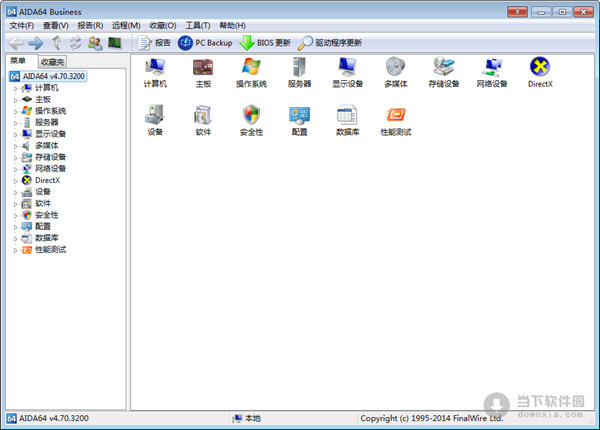Viewport: 600px width, 430px height.
Task: Expand the DirectX tree node arrow
Action: pos(16,181)
